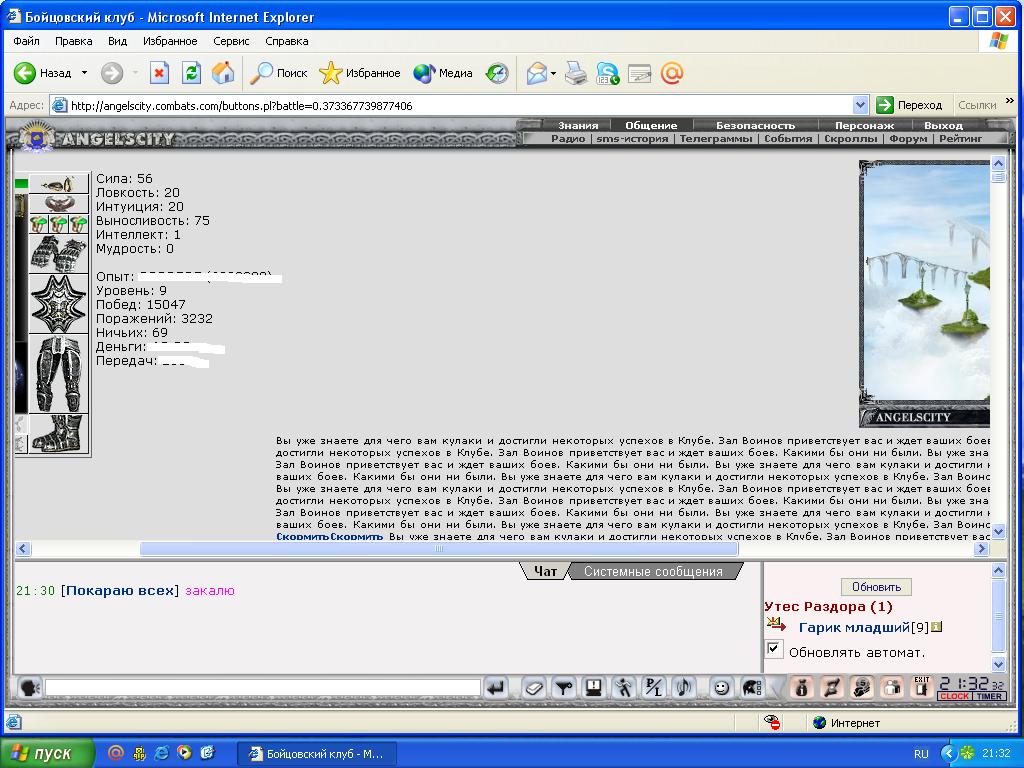The height and width of the screenshot is (768, 1024).
Task: Clear the chat with the eraser icon
Action: pyautogui.click(x=534, y=687)
